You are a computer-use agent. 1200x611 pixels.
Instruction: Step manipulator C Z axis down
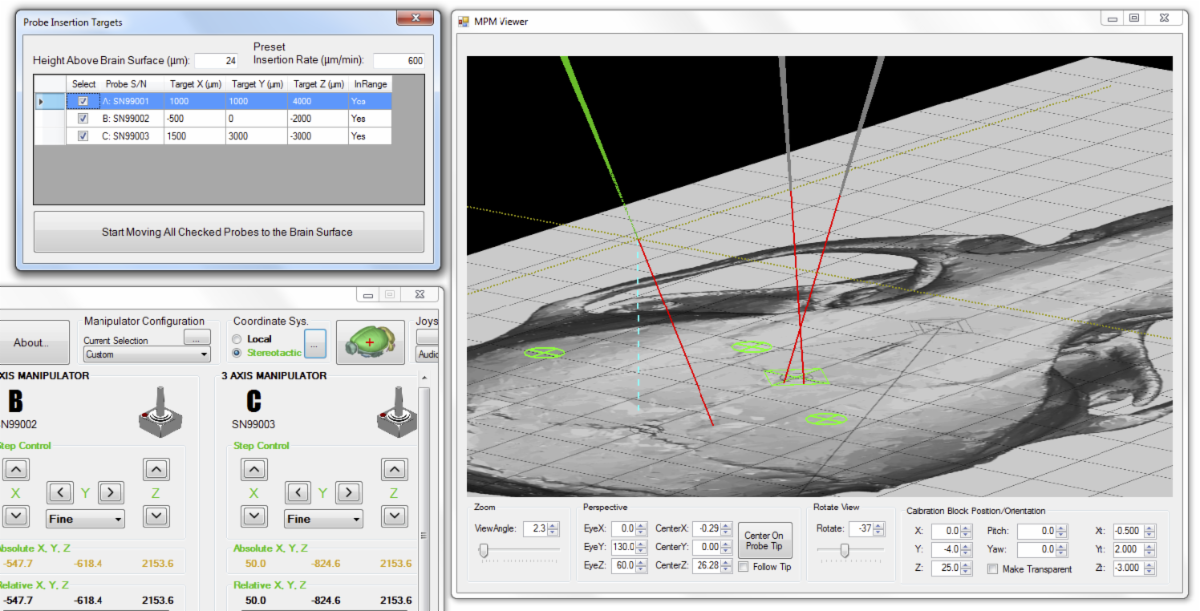pyautogui.click(x=396, y=516)
